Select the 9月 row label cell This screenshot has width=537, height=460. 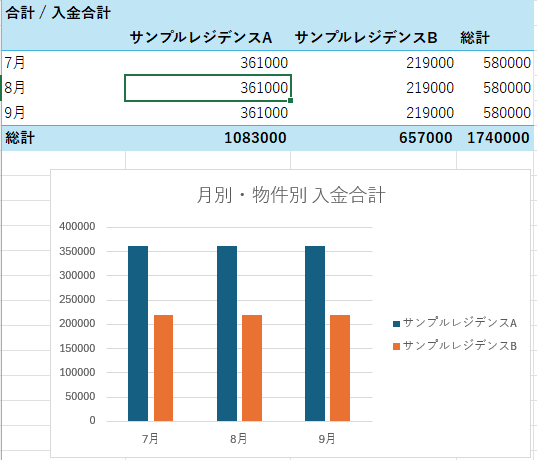(63, 113)
